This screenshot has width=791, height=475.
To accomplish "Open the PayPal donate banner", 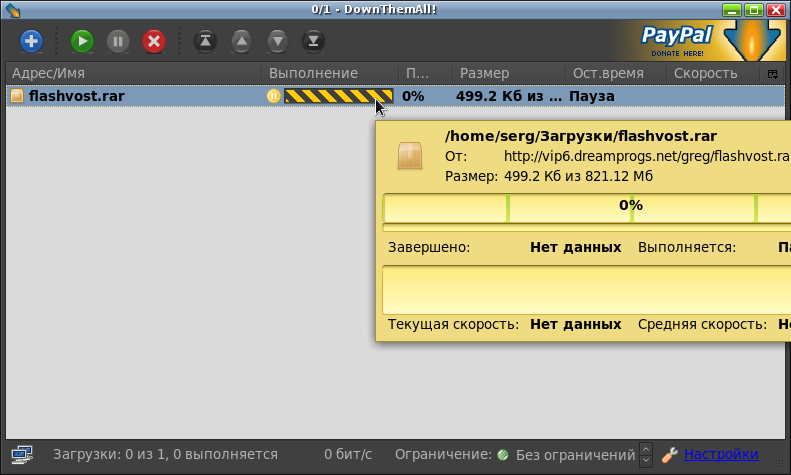I will tap(701, 41).
